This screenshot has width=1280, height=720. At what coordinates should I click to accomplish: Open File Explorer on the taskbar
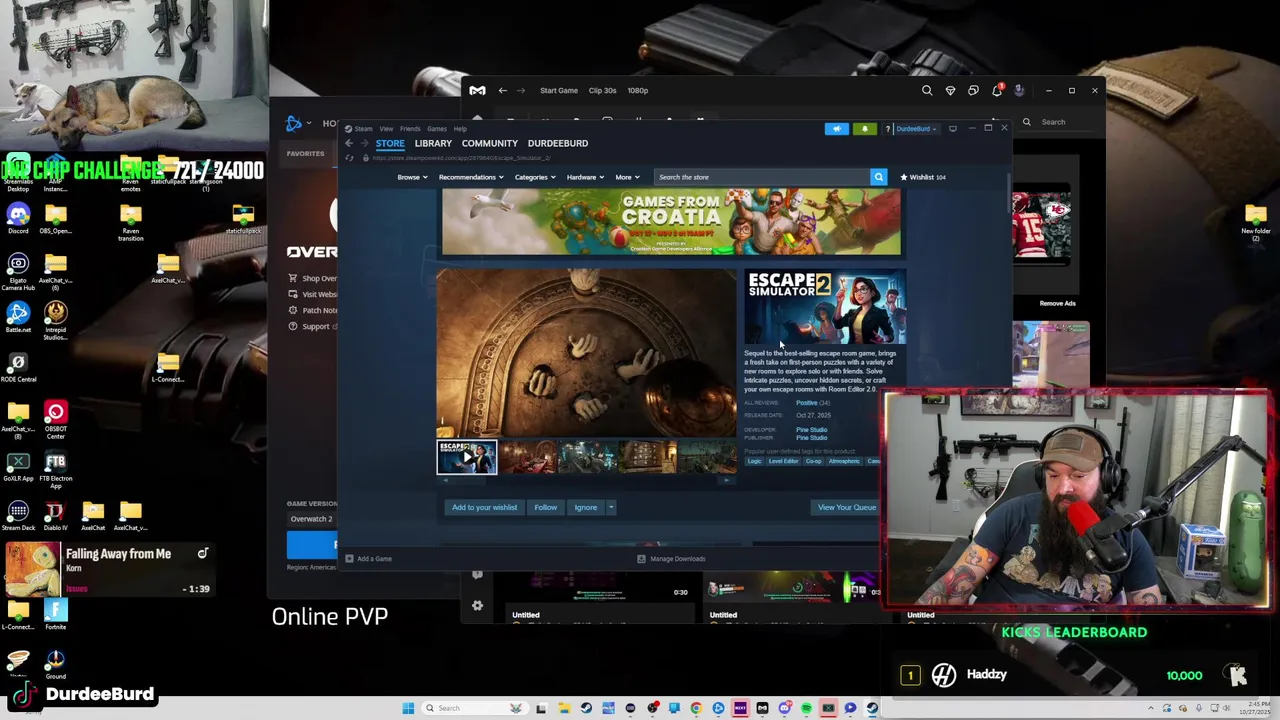click(564, 708)
